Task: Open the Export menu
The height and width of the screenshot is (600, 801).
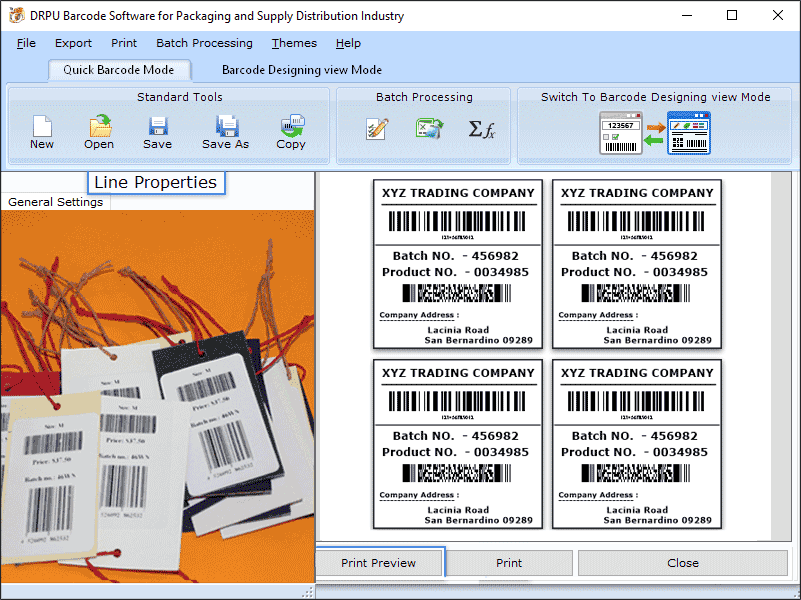Action: (73, 43)
